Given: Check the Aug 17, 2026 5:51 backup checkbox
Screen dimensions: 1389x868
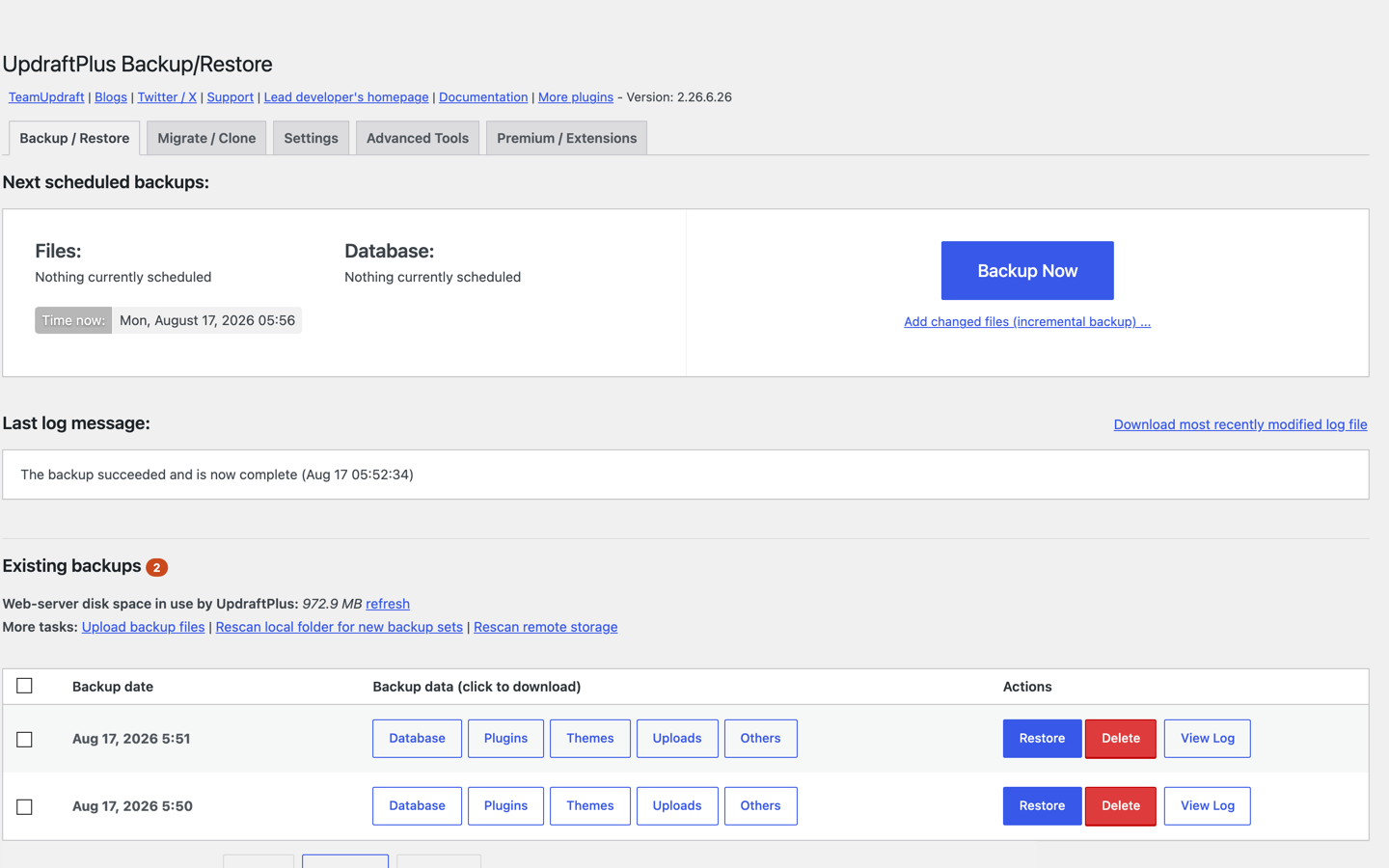Looking at the screenshot, I should point(25,739).
